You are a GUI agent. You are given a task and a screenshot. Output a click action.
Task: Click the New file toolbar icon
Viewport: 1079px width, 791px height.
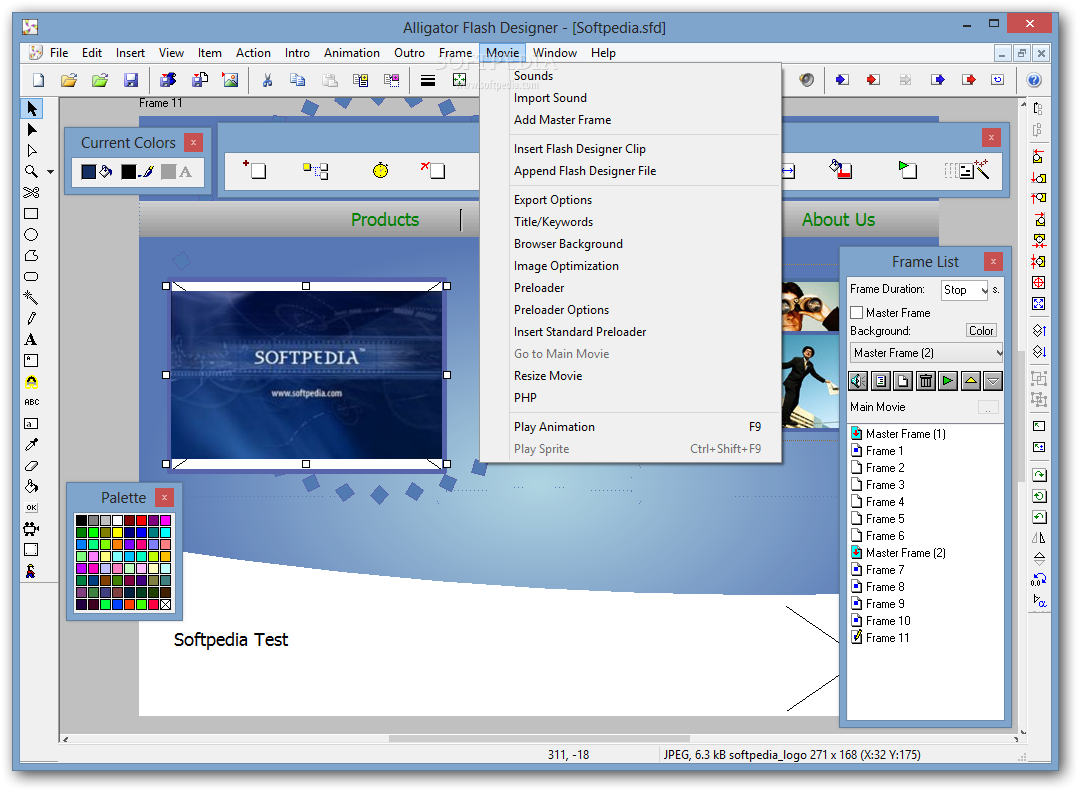click(x=39, y=81)
